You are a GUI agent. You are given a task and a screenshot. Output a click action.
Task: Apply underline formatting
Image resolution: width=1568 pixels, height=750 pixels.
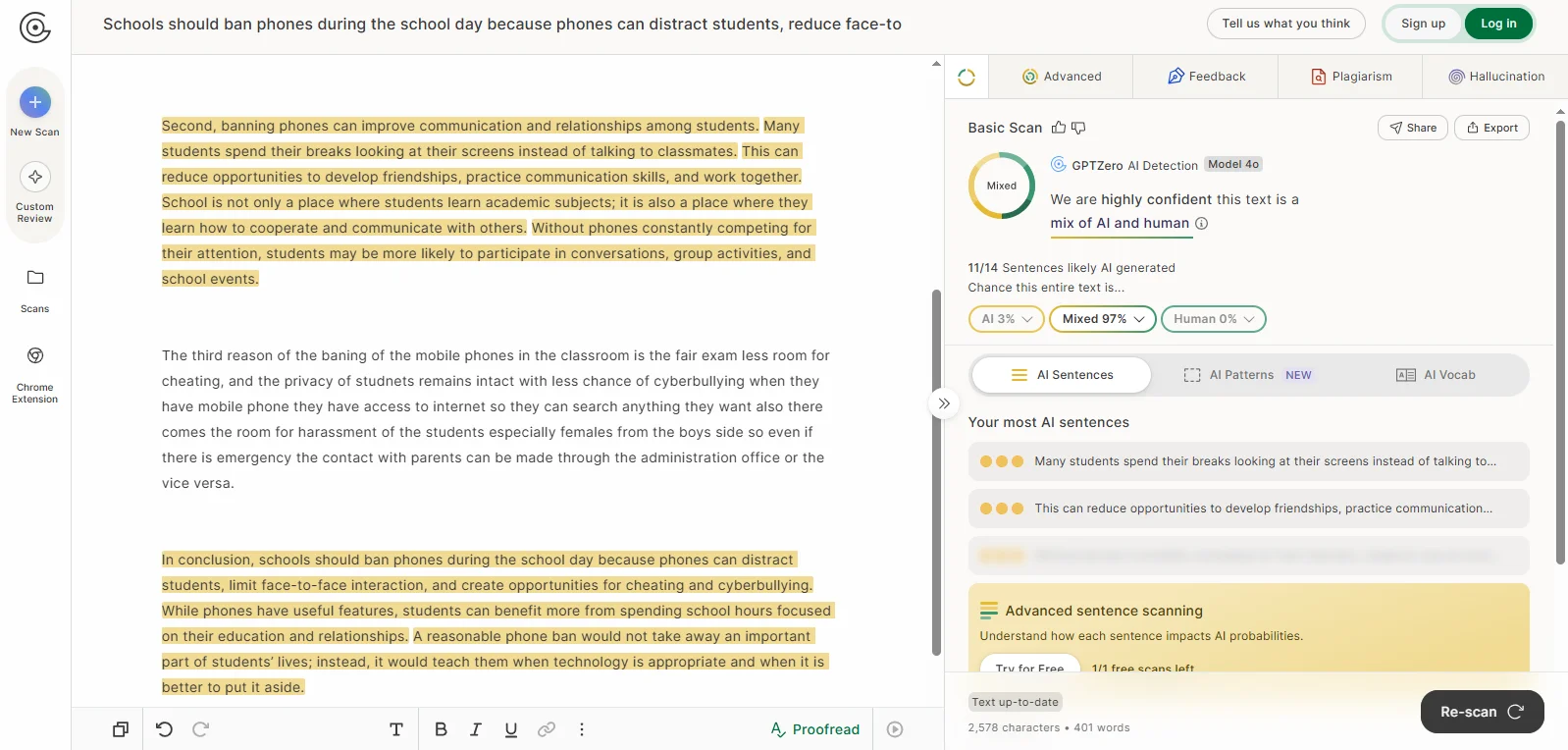coord(511,729)
